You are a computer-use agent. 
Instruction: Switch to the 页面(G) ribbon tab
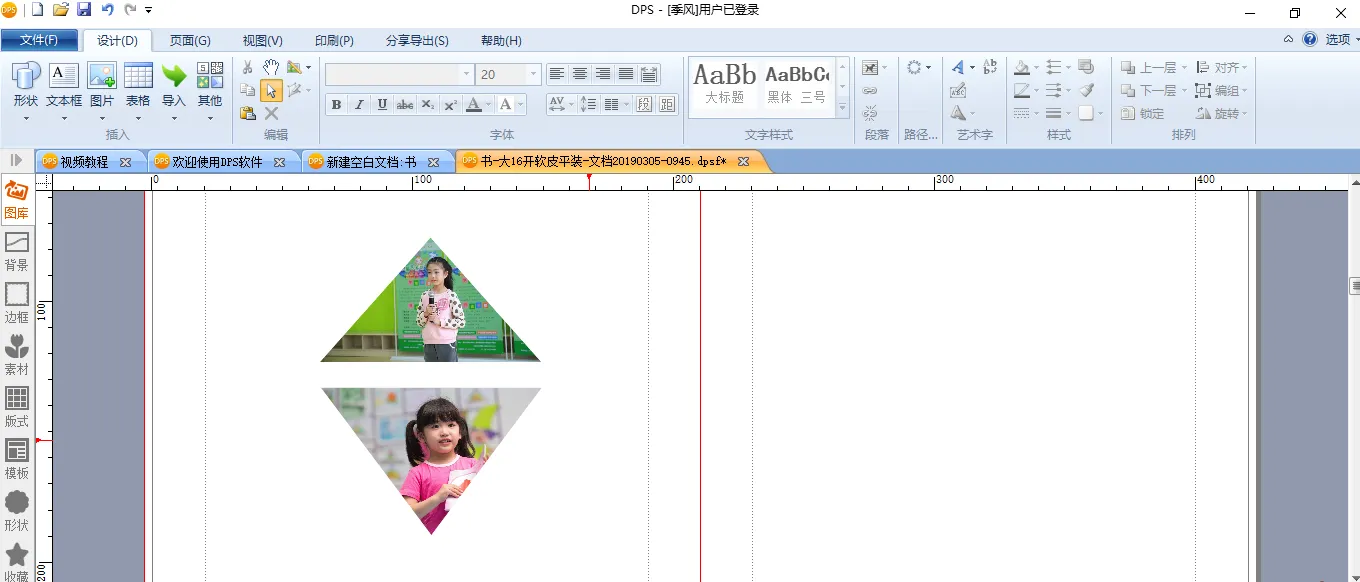click(x=190, y=41)
